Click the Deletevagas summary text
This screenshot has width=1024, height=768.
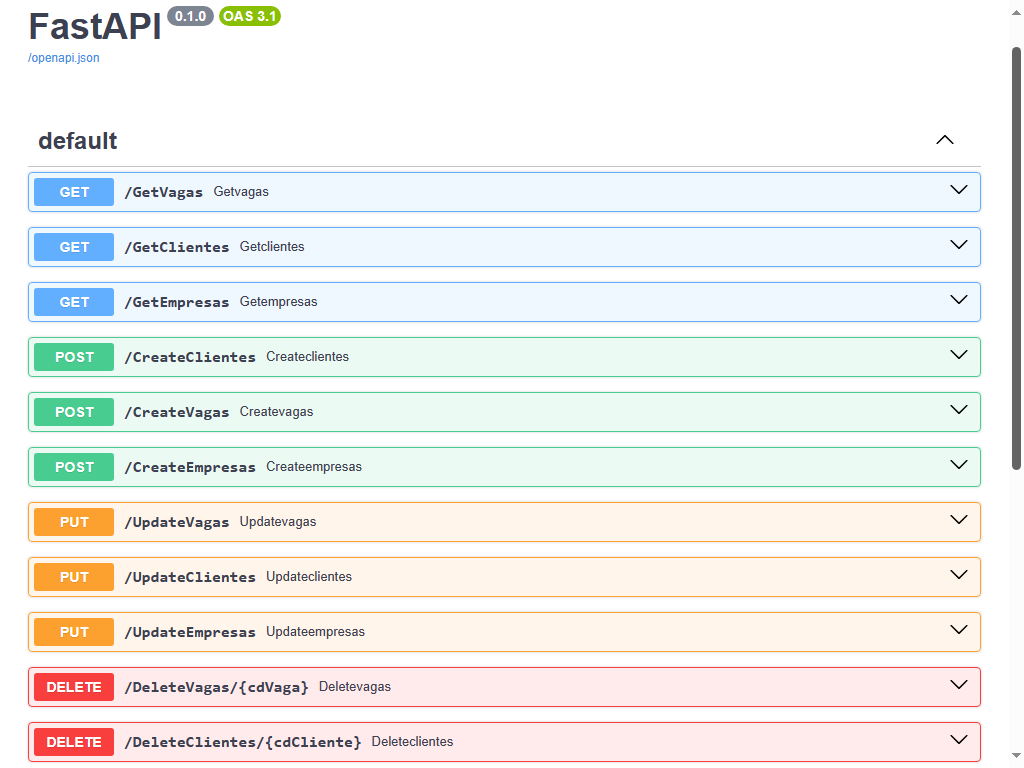coord(355,686)
